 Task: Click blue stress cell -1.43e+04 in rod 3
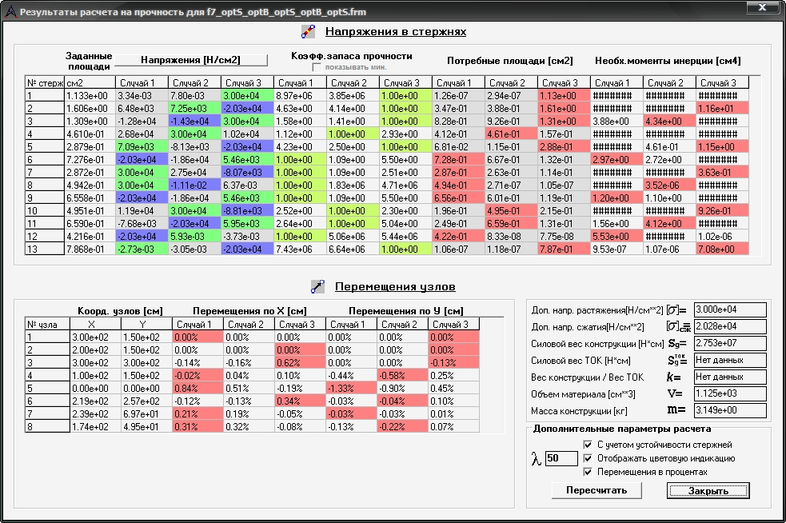click(x=194, y=121)
